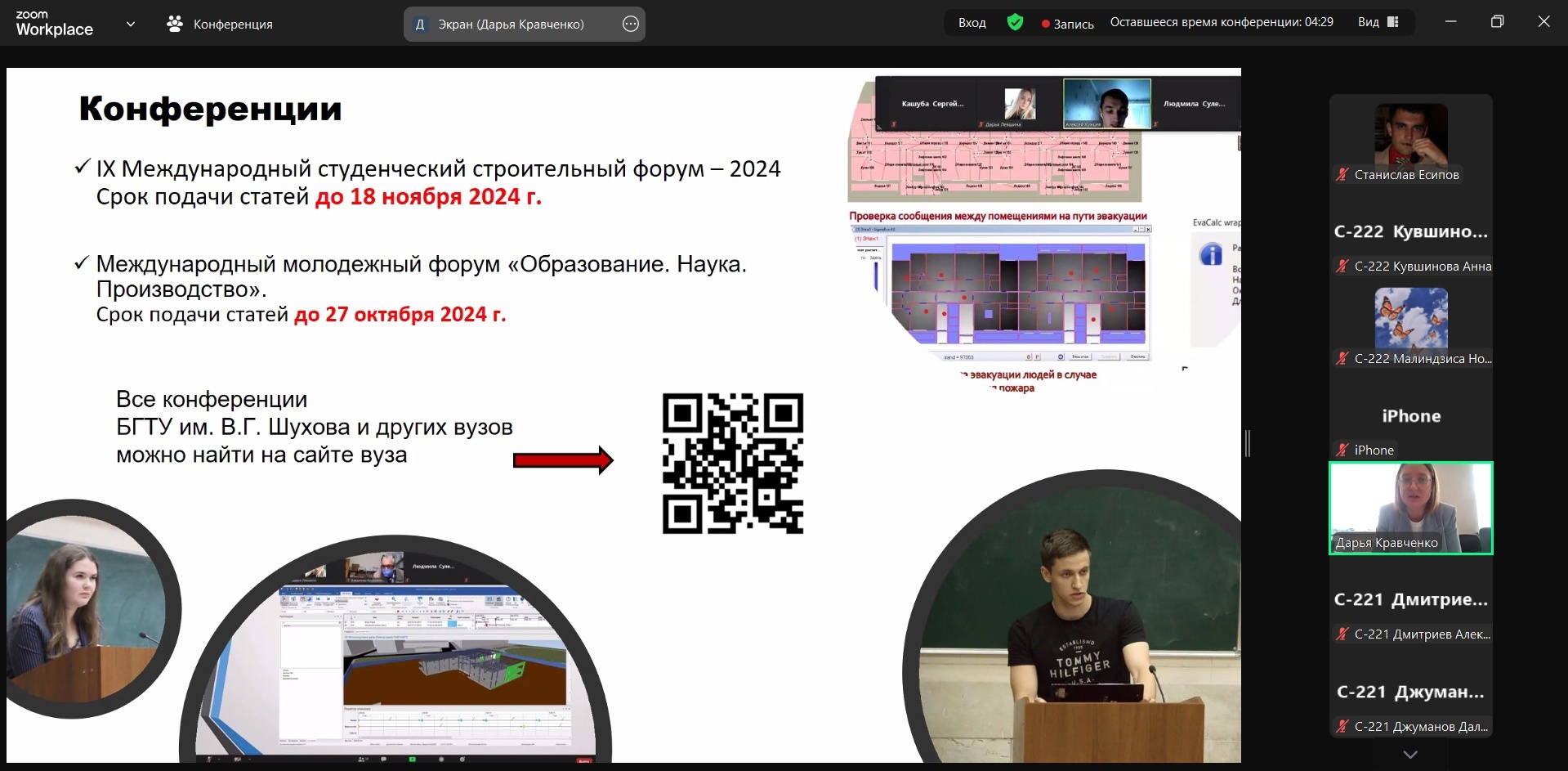Click the muted mic icon on iPhone participant
Screen dimensions: 1568x771
[x=1342, y=450]
